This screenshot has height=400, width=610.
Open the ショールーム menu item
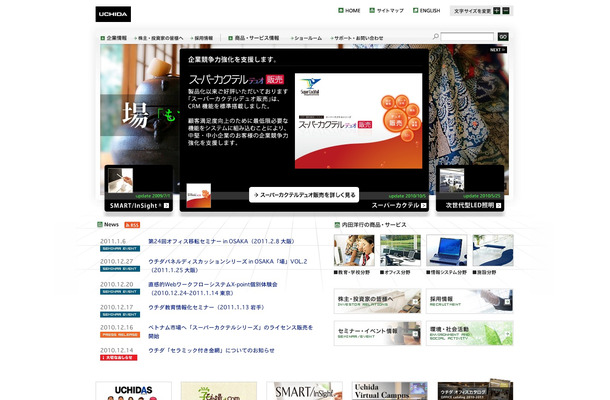306,38
